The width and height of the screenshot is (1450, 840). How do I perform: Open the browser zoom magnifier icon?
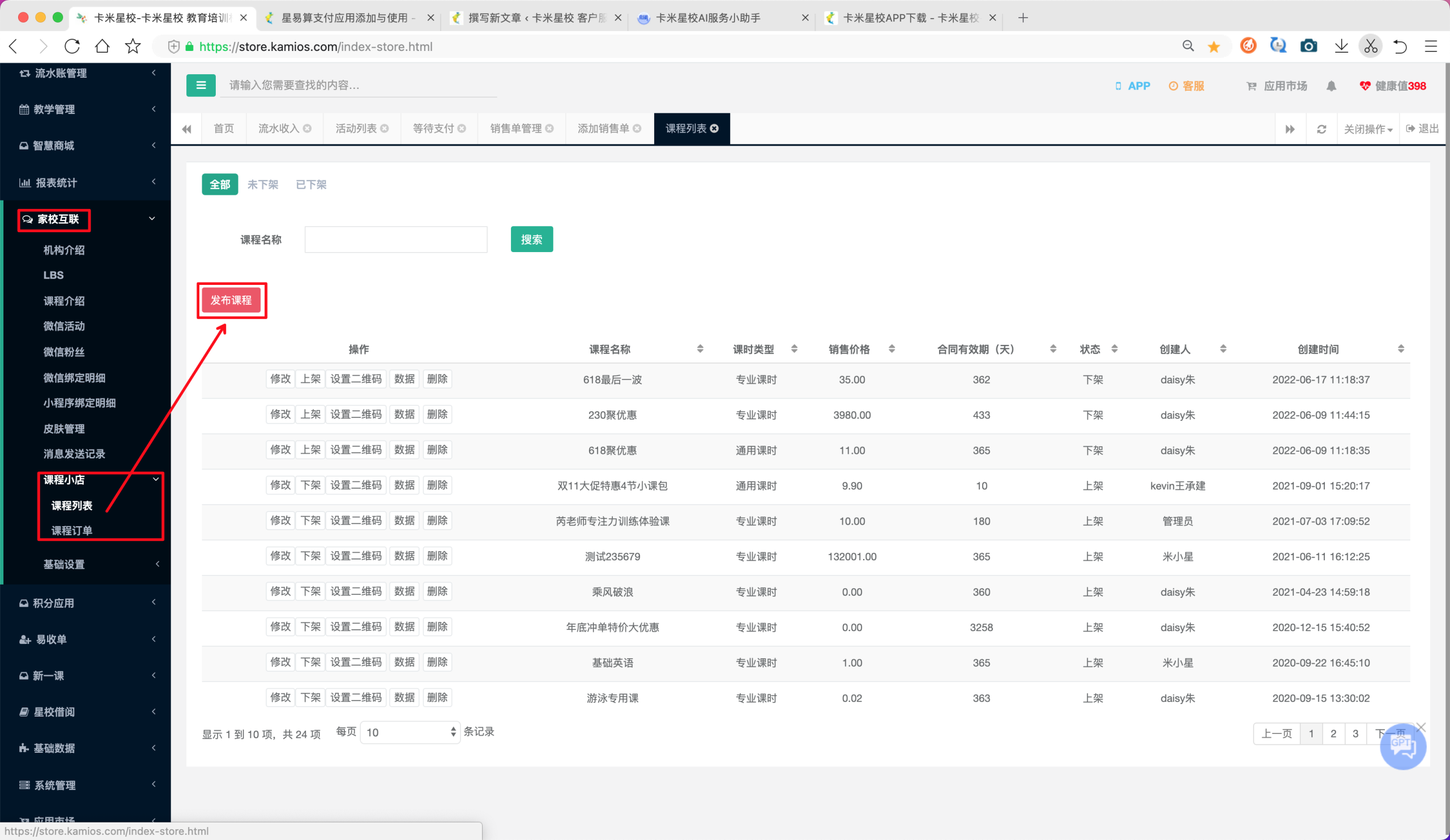coord(1188,46)
